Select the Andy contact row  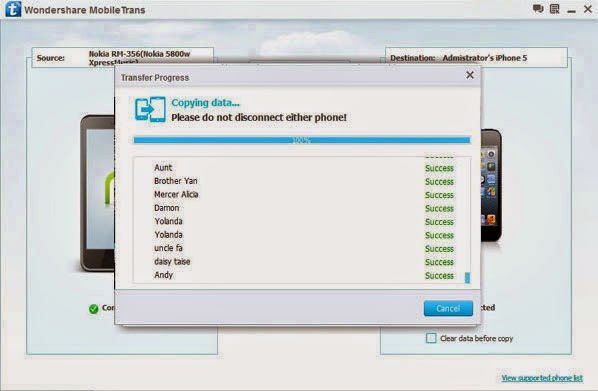302,275
